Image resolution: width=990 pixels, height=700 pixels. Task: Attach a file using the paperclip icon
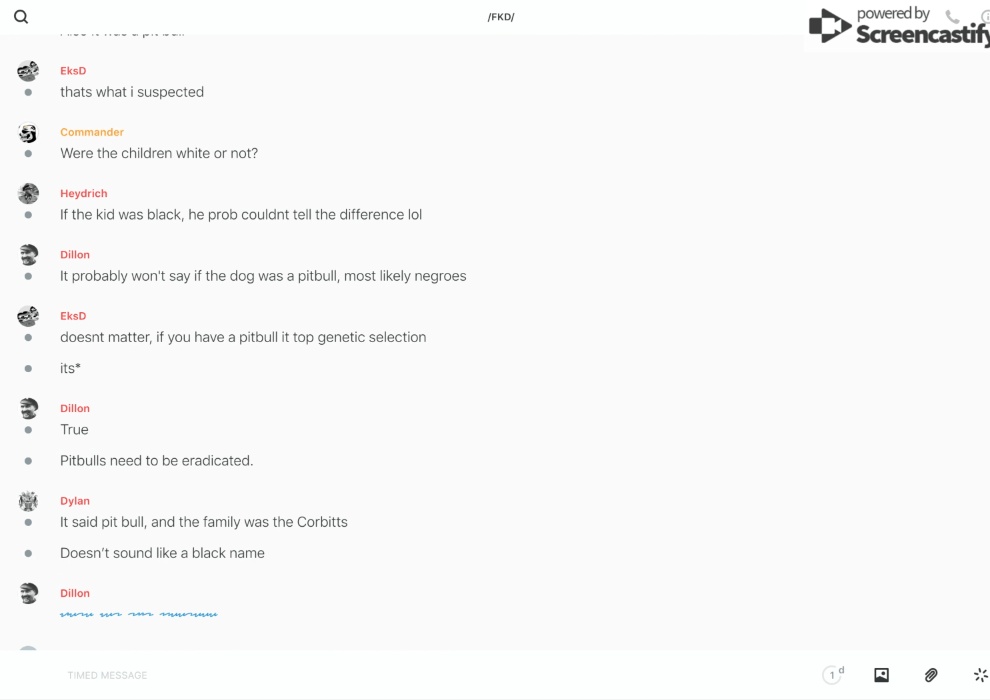(931, 675)
